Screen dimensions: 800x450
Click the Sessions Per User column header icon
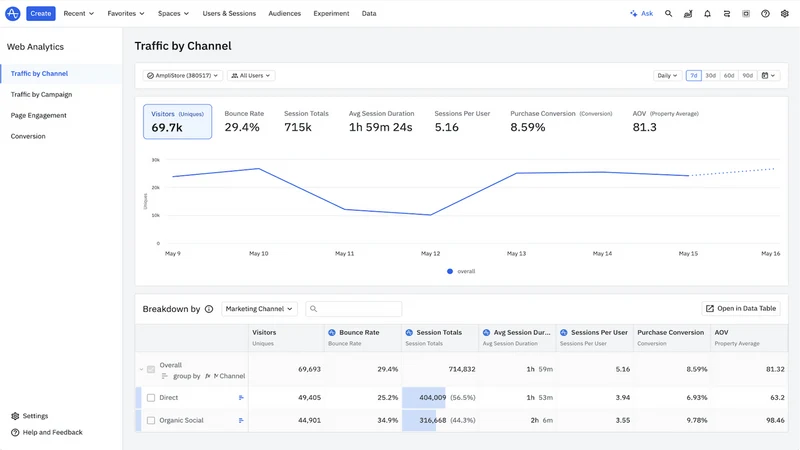click(564, 332)
